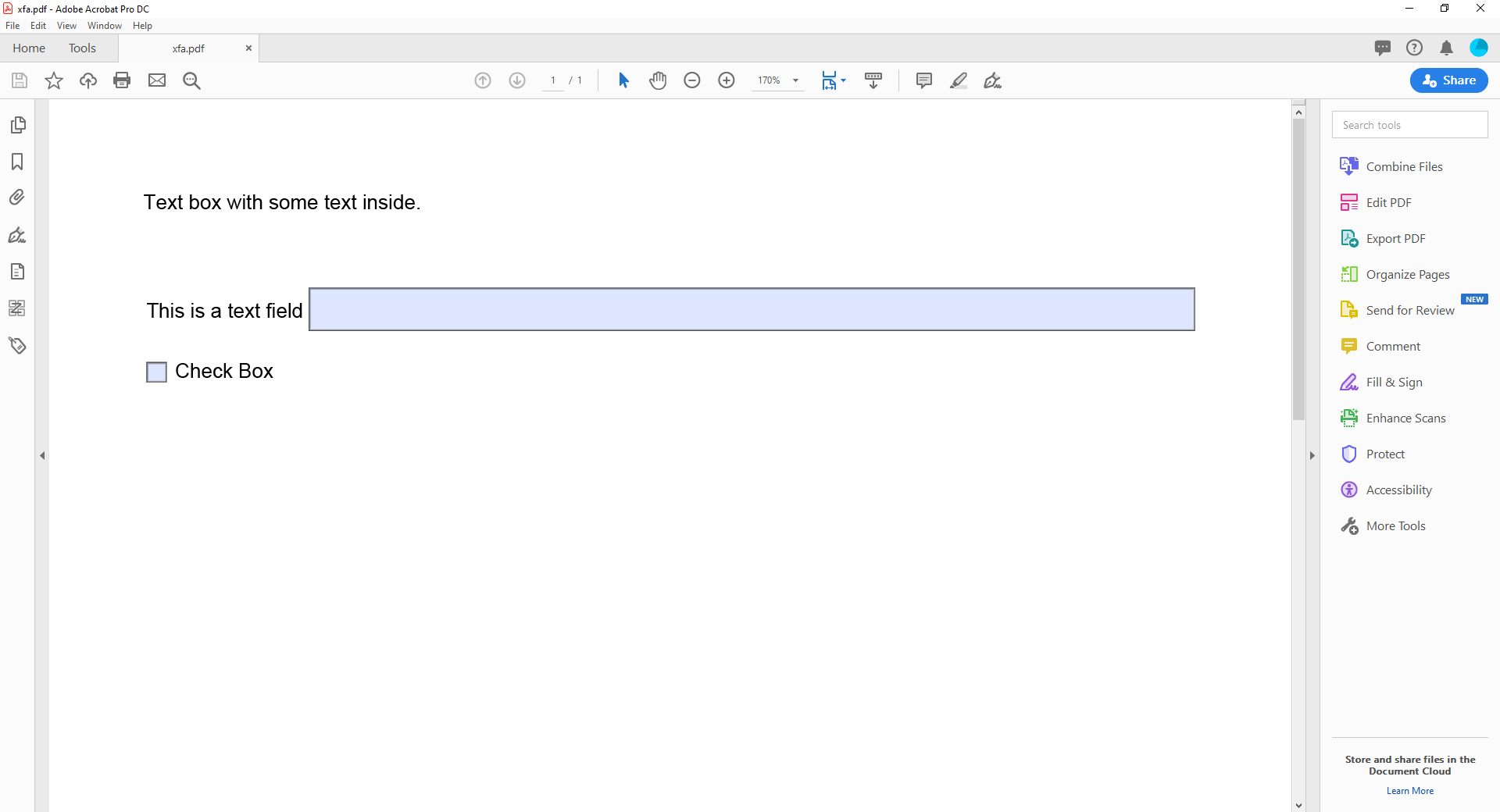Click the Print file icon
1500x812 pixels.
click(x=122, y=80)
